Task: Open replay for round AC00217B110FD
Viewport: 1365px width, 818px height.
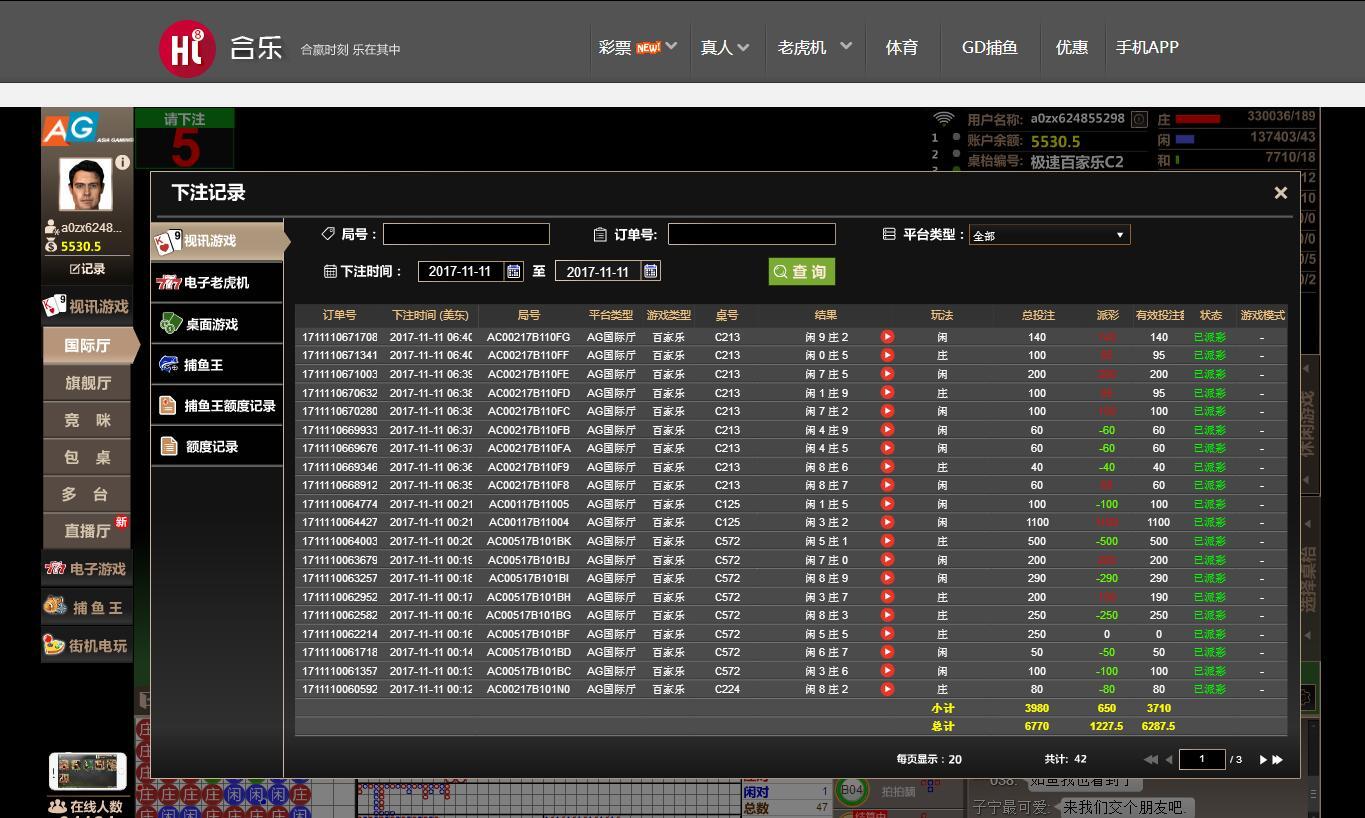Action: click(x=887, y=393)
